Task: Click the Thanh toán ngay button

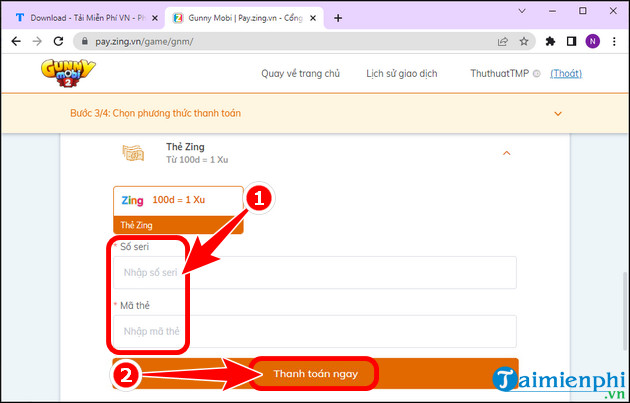Action: (x=315, y=374)
